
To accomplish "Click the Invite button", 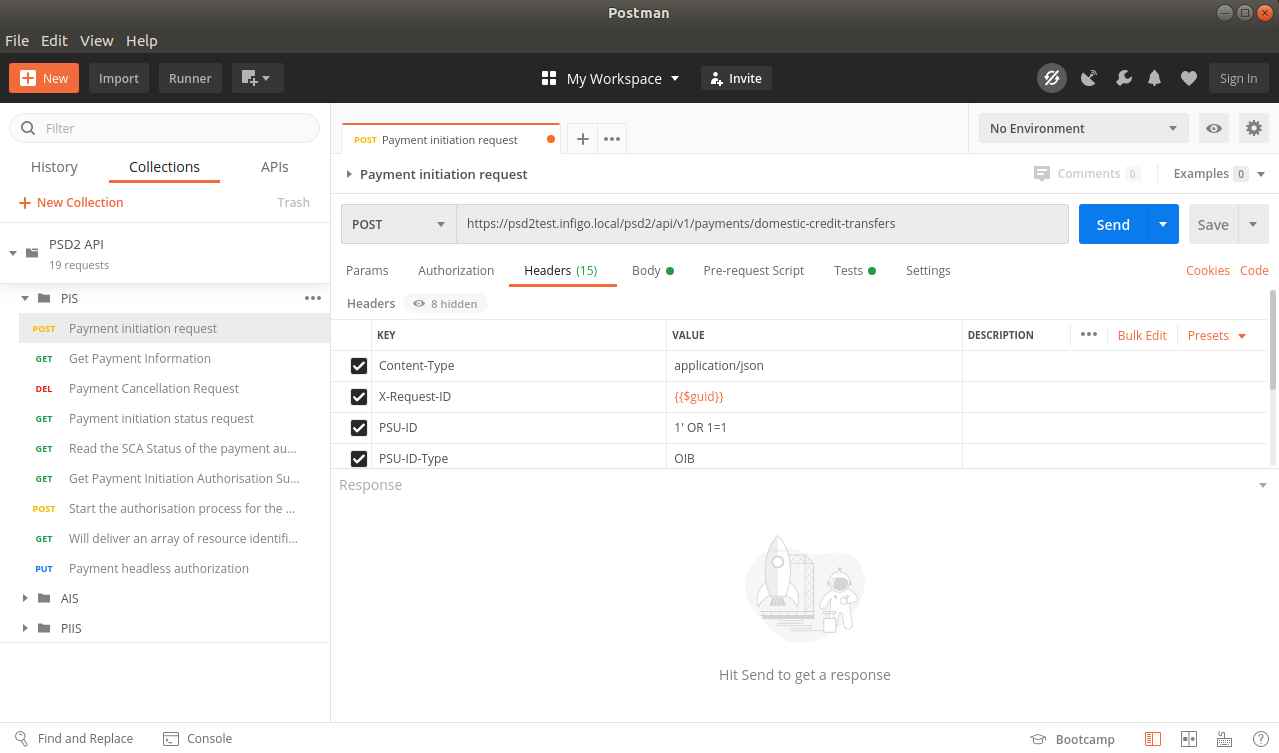I will click(x=736, y=78).
